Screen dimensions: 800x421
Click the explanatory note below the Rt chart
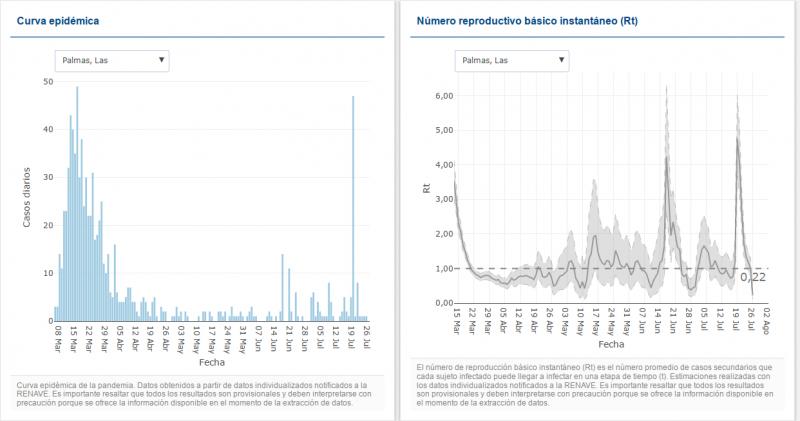[594, 385]
